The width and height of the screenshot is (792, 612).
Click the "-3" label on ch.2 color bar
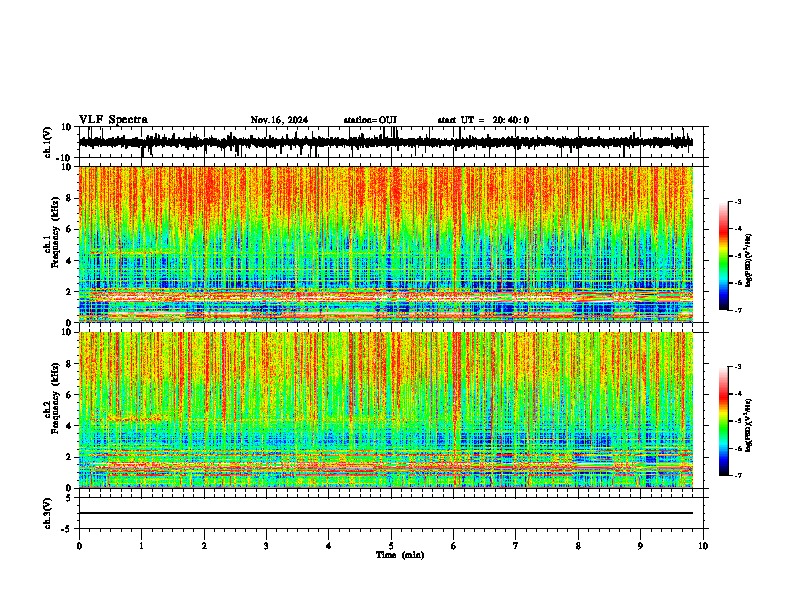[738, 367]
